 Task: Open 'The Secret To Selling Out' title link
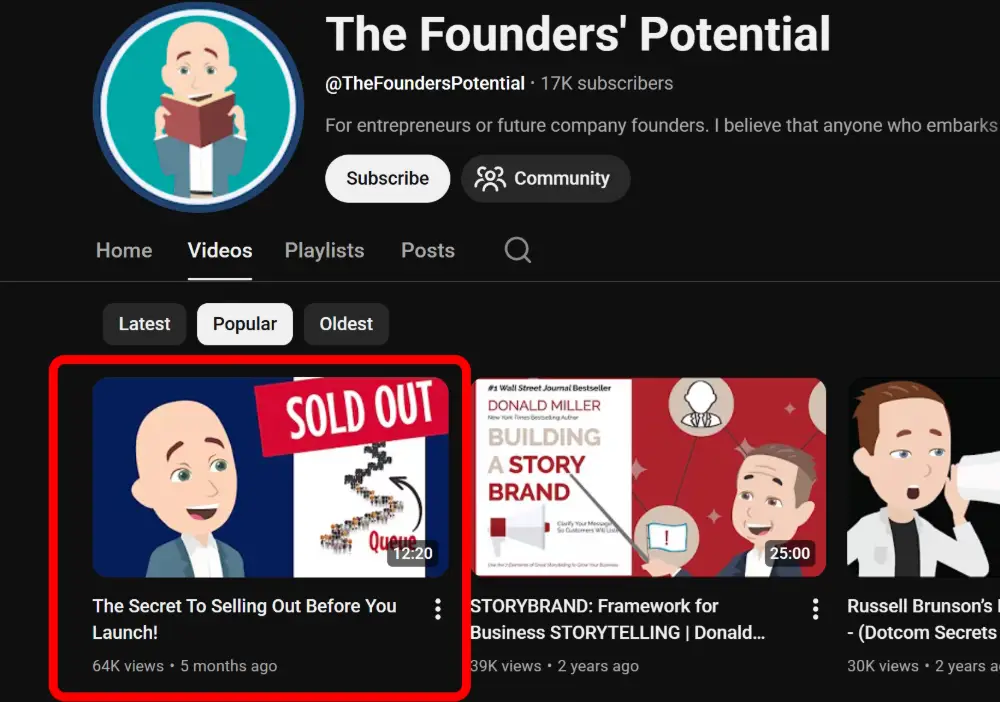(x=244, y=619)
